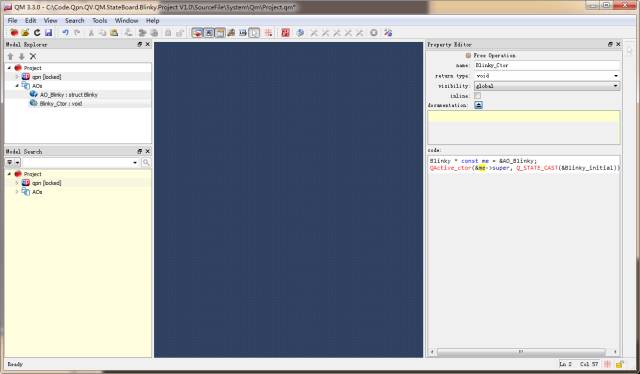Click the Redo arrow icon in the toolbar
The height and width of the screenshot is (374, 640).
point(77,33)
